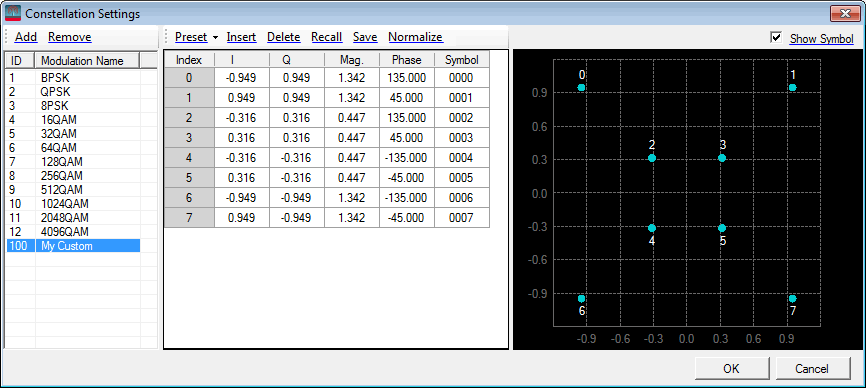Viewport: 866px width, 388px height.
Task: Click Symbol cell 0005
Action: 462,178
